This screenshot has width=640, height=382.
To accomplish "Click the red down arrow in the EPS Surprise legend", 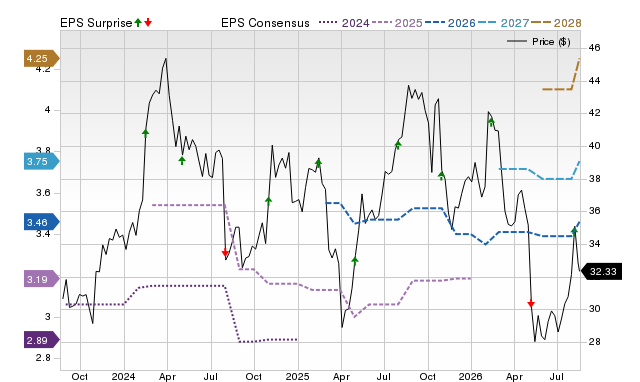I will 148,22.
